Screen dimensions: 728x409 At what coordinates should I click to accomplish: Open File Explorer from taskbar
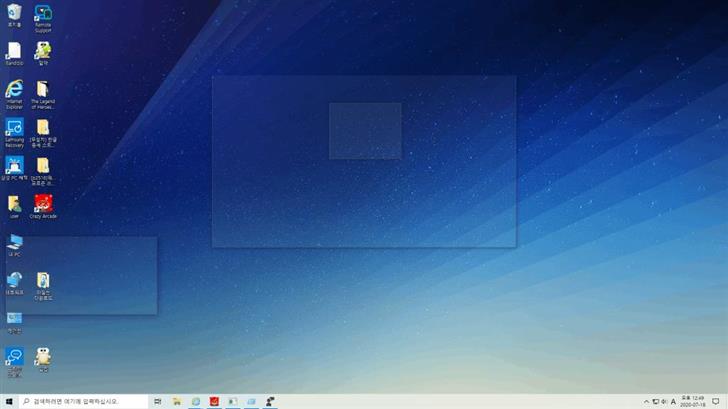click(x=177, y=402)
